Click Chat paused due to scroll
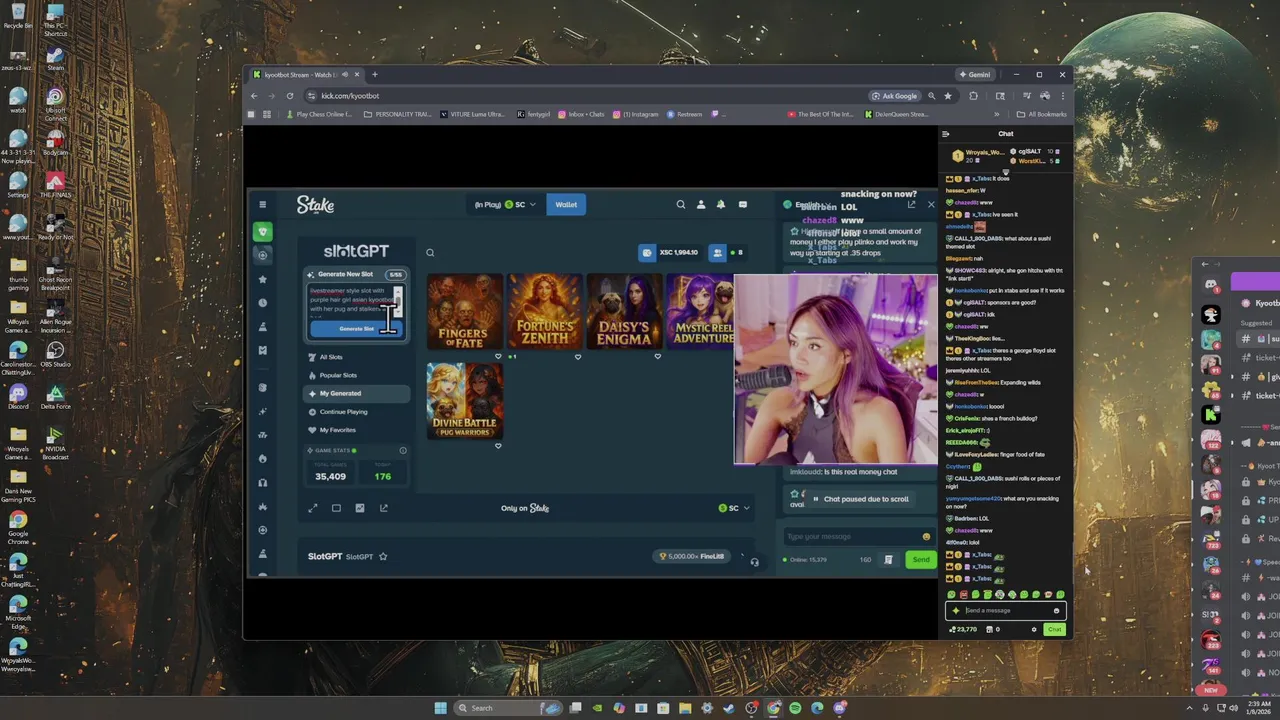The width and height of the screenshot is (1280, 720). tap(860, 499)
